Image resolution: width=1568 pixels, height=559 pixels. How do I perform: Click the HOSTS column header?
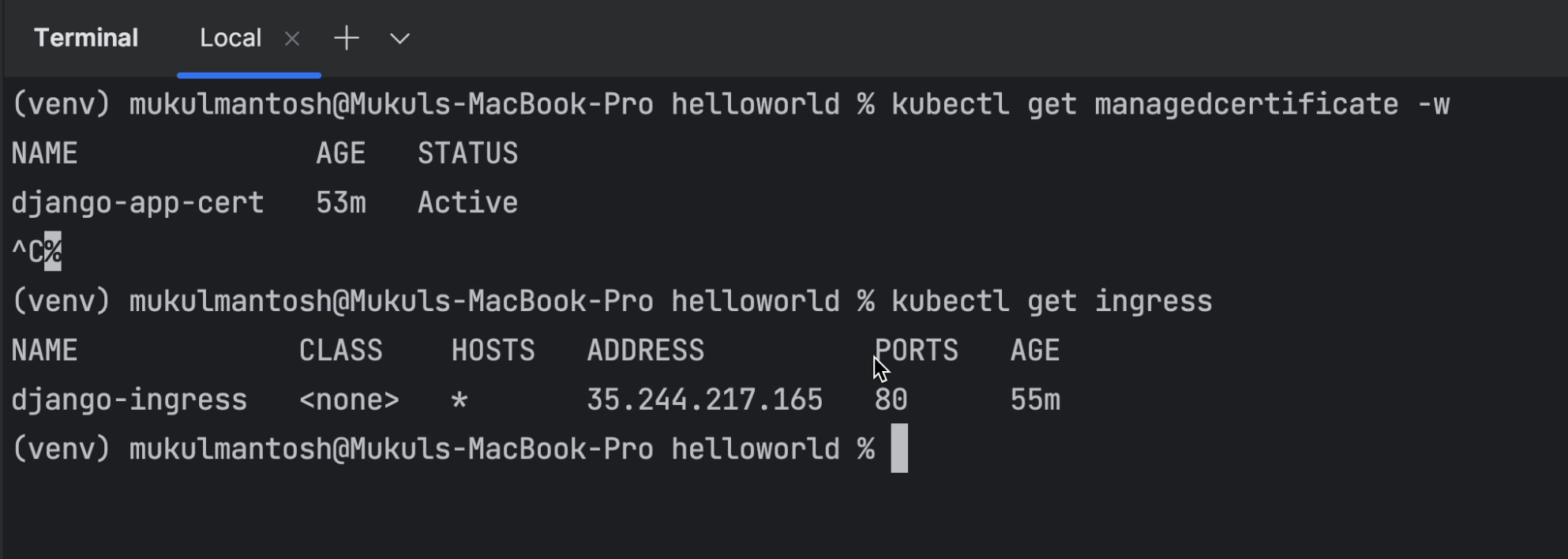tap(493, 351)
